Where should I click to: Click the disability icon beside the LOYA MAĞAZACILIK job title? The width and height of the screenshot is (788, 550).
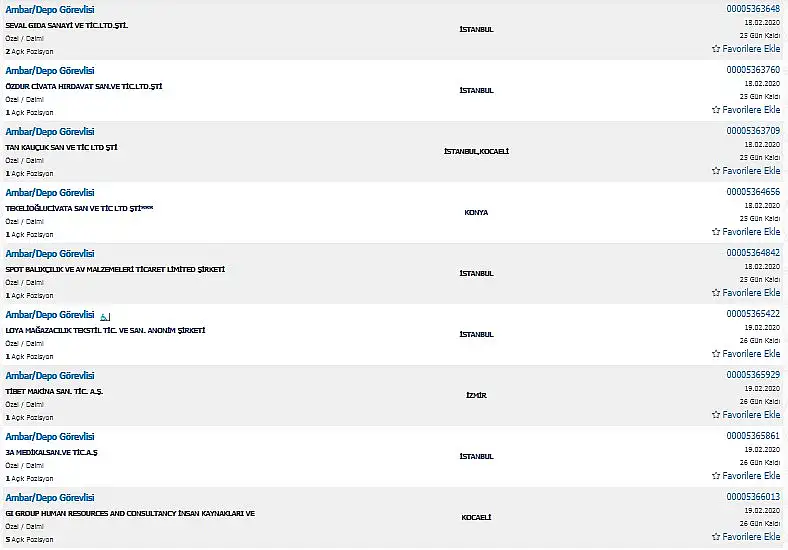tap(105, 317)
